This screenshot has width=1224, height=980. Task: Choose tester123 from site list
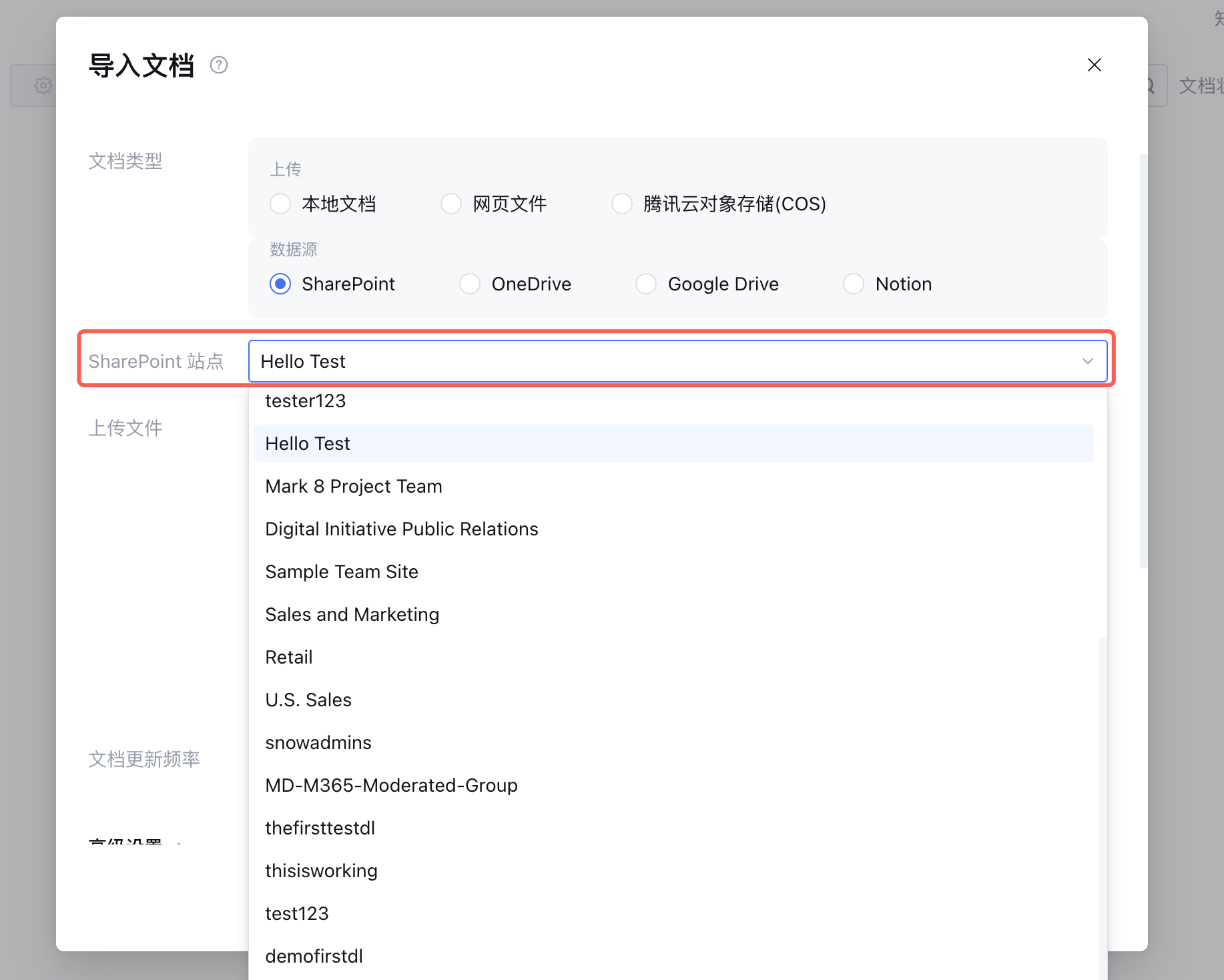[674, 401]
